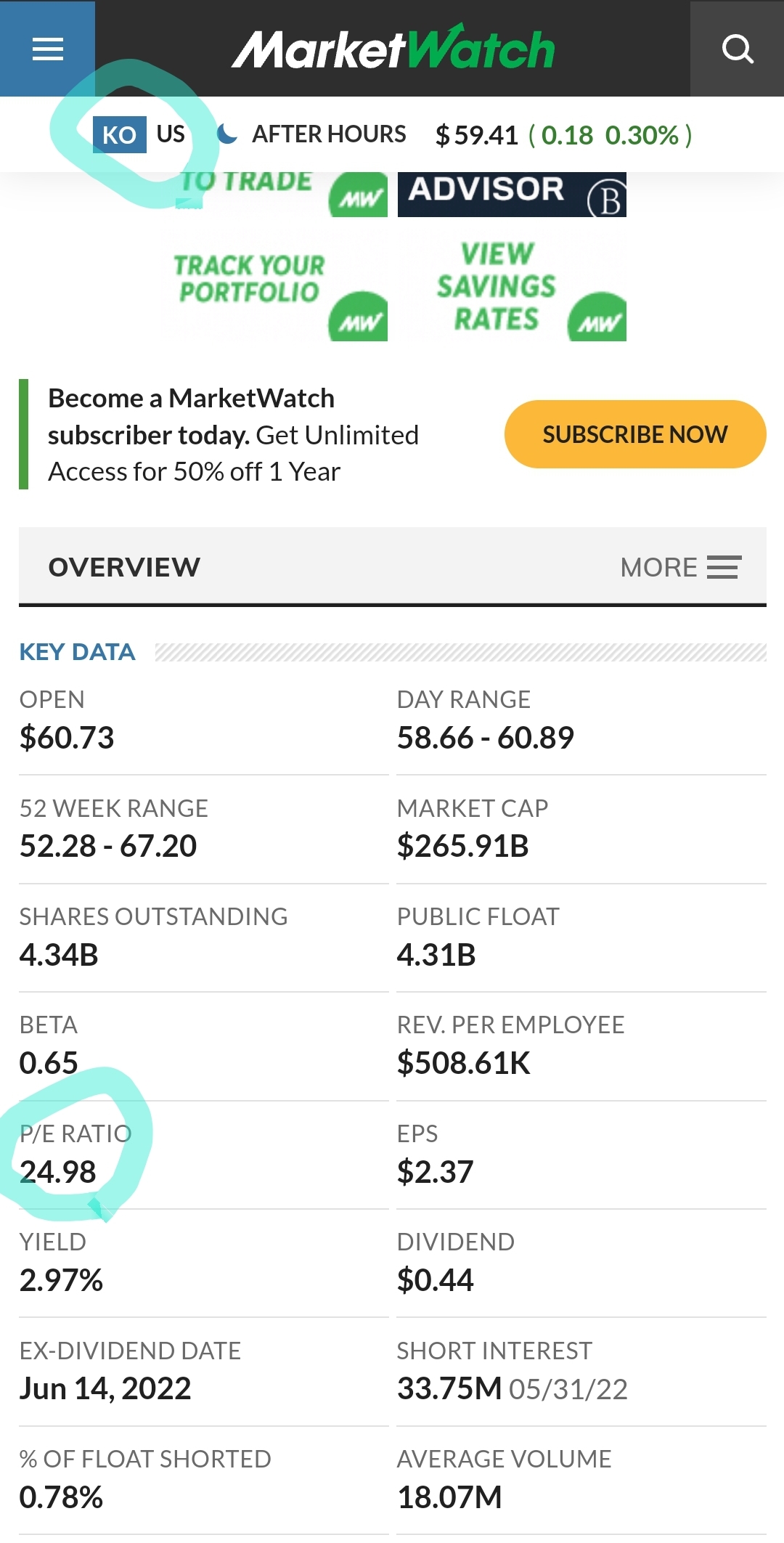Click ex-dividend date Jun 14, 2022

click(x=105, y=1388)
